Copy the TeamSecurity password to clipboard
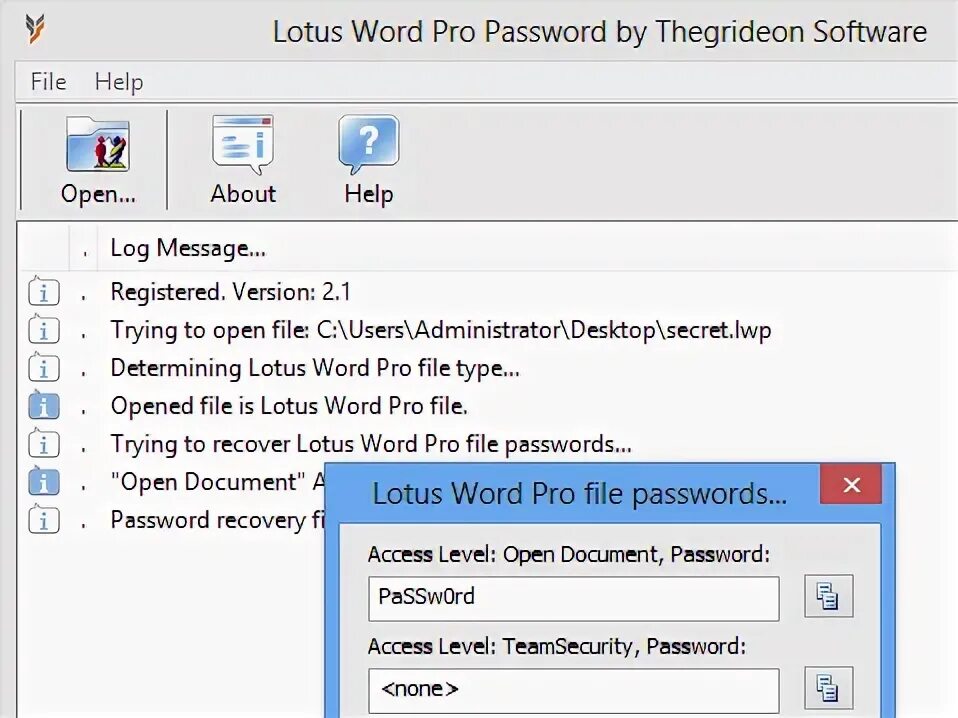 [828, 687]
